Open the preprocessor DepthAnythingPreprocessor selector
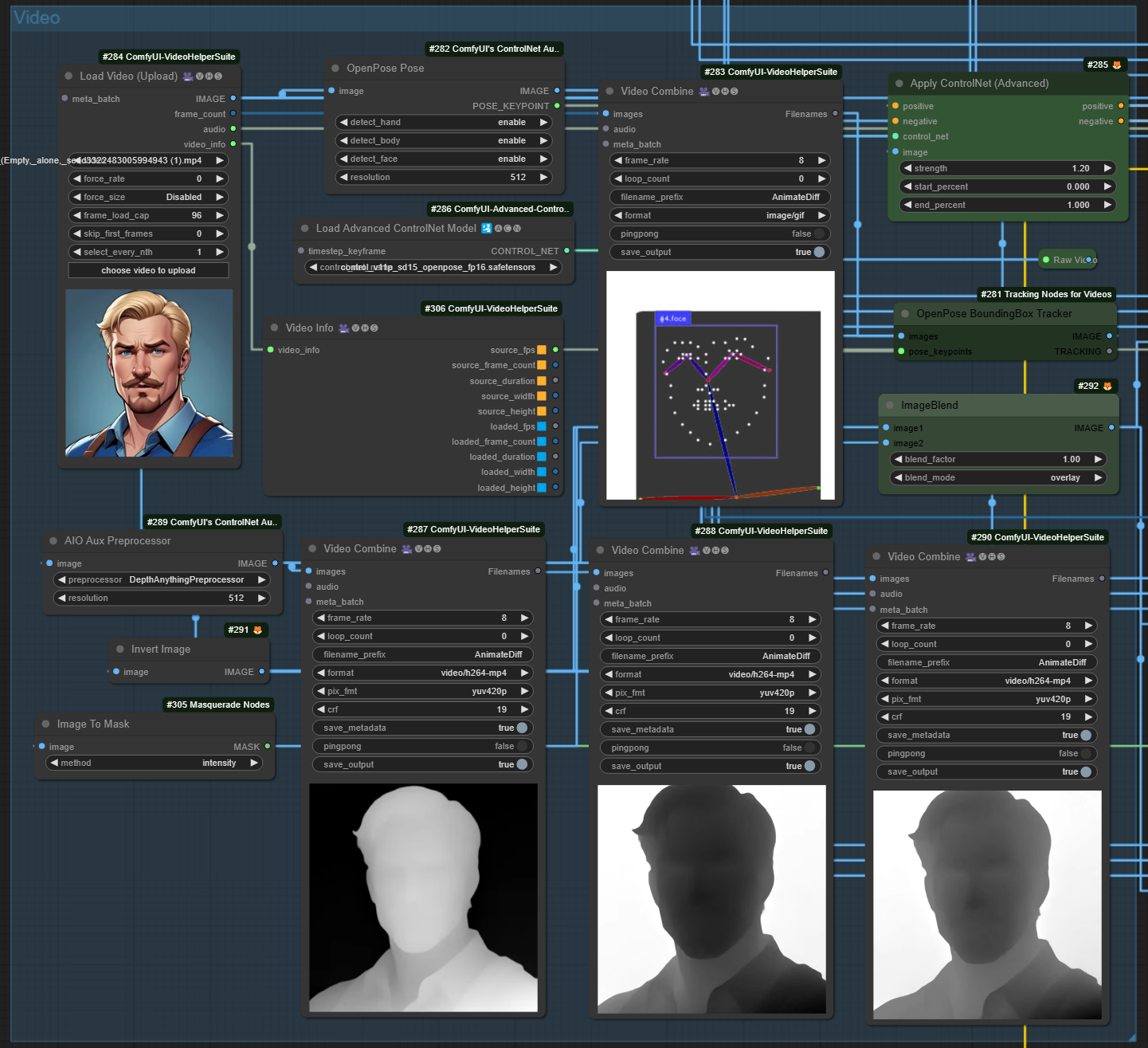The image size is (1148, 1048). pos(162,580)
